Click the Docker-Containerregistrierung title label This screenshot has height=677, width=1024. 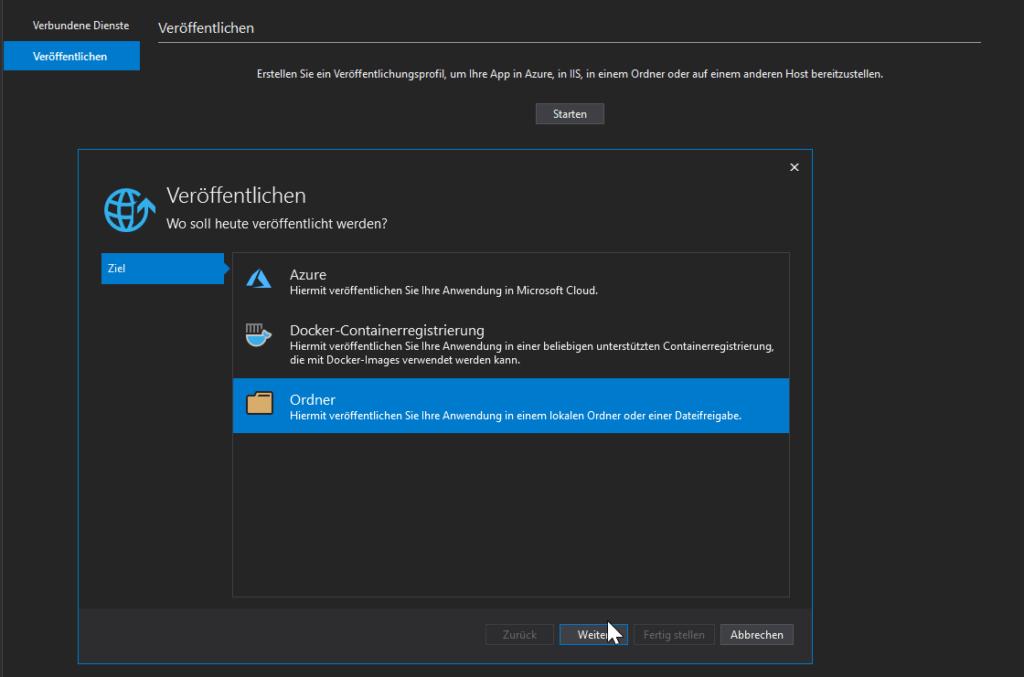coord(386,329)
